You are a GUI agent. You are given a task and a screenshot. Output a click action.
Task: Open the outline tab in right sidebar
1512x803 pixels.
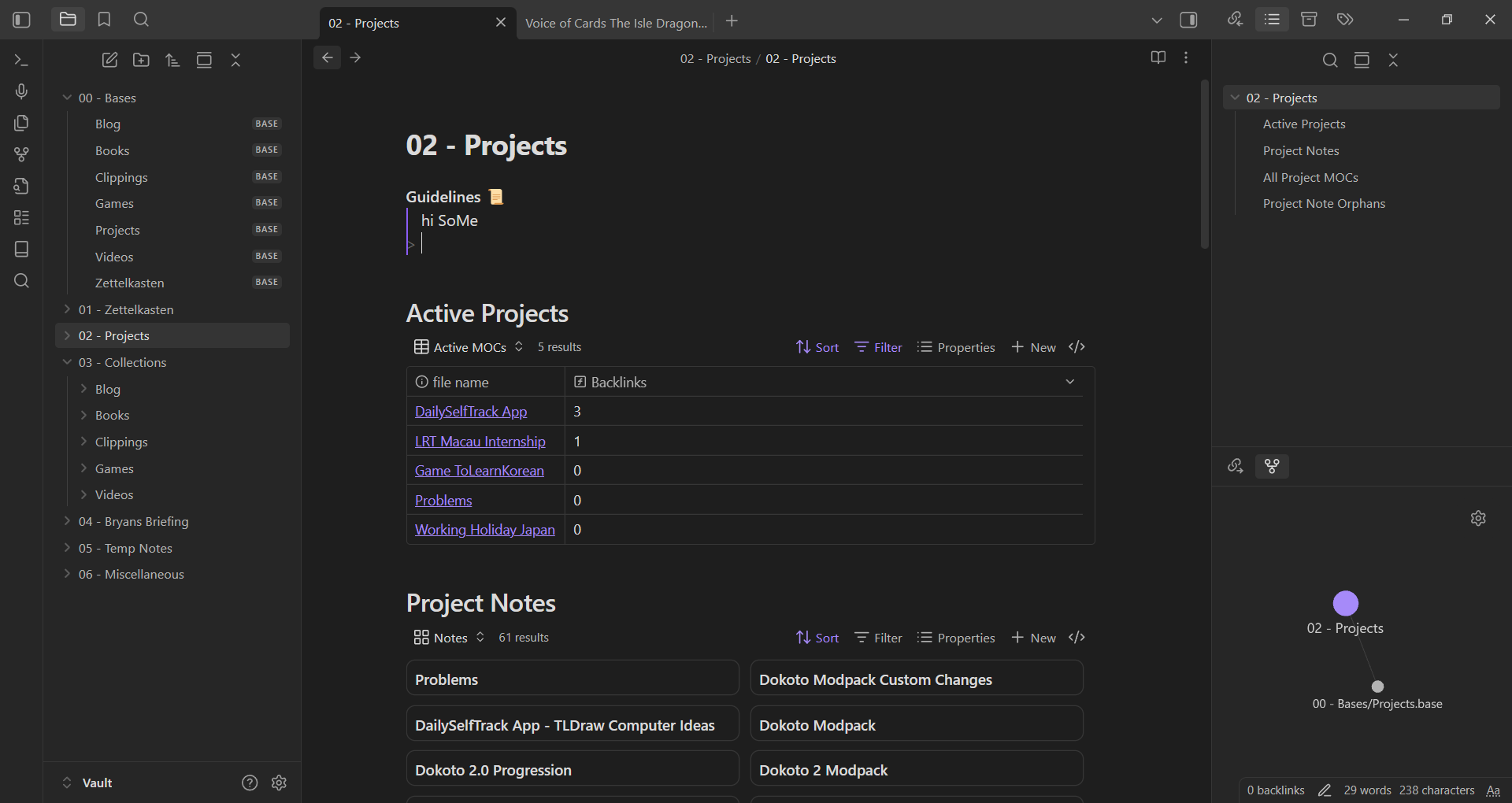coord(1272,20)
